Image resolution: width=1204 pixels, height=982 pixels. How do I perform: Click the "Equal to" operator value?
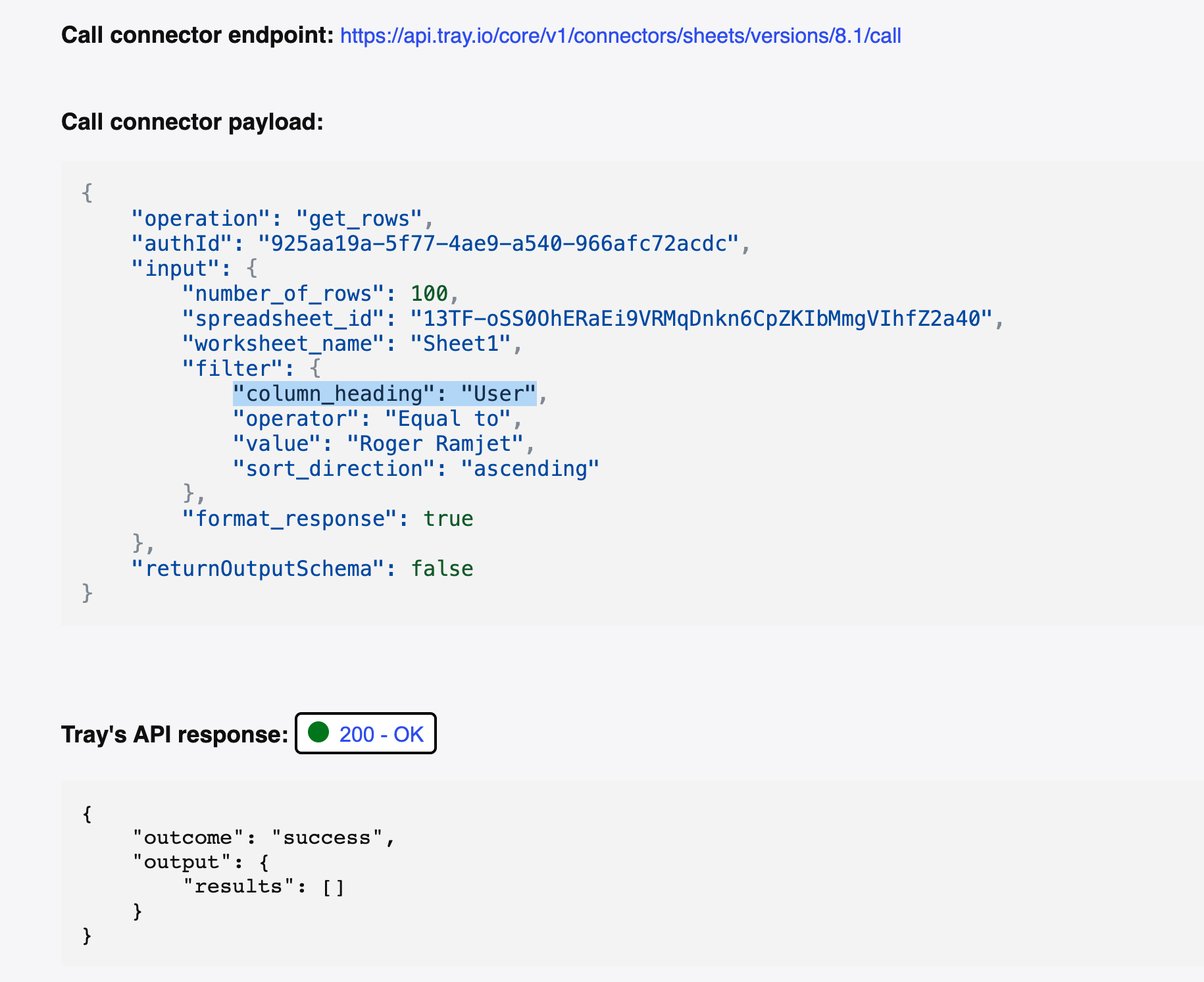tap(447, 419)
